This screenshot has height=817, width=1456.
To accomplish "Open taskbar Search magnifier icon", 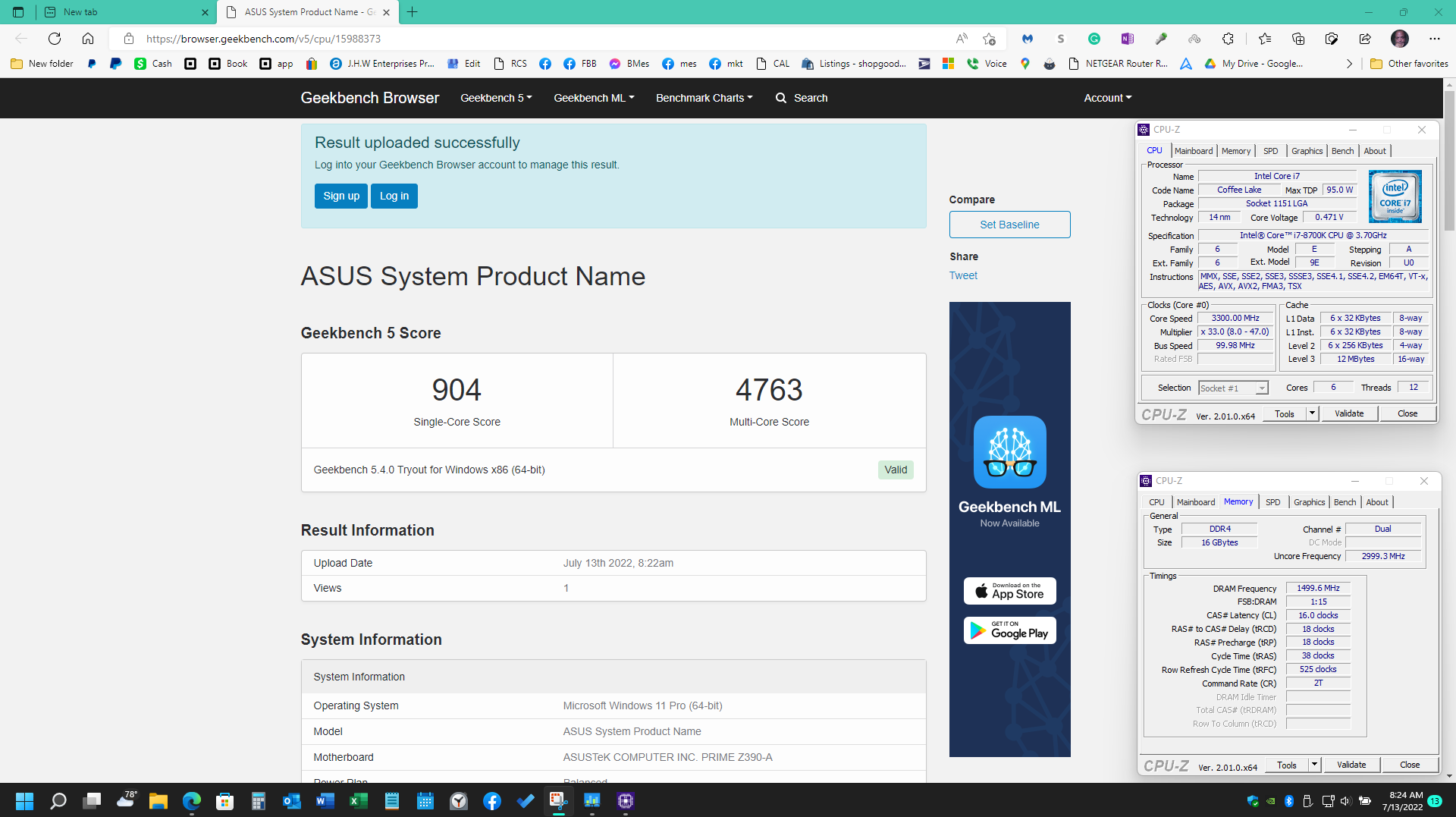I will click(x=58, y=801).
